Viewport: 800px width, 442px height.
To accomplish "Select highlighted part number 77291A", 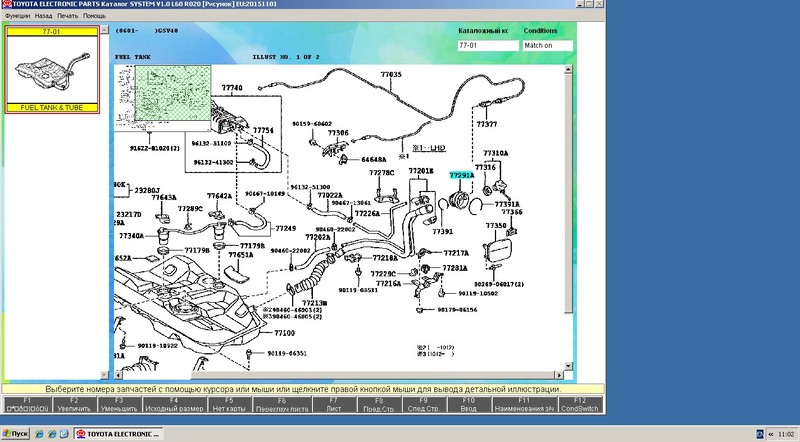I will [x=461, y=175].
